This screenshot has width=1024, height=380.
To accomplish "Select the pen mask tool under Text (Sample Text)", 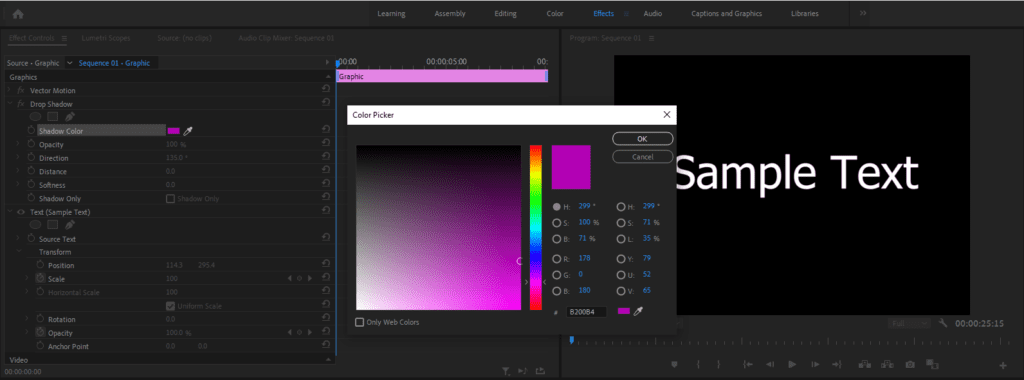I will pos(70,225).
